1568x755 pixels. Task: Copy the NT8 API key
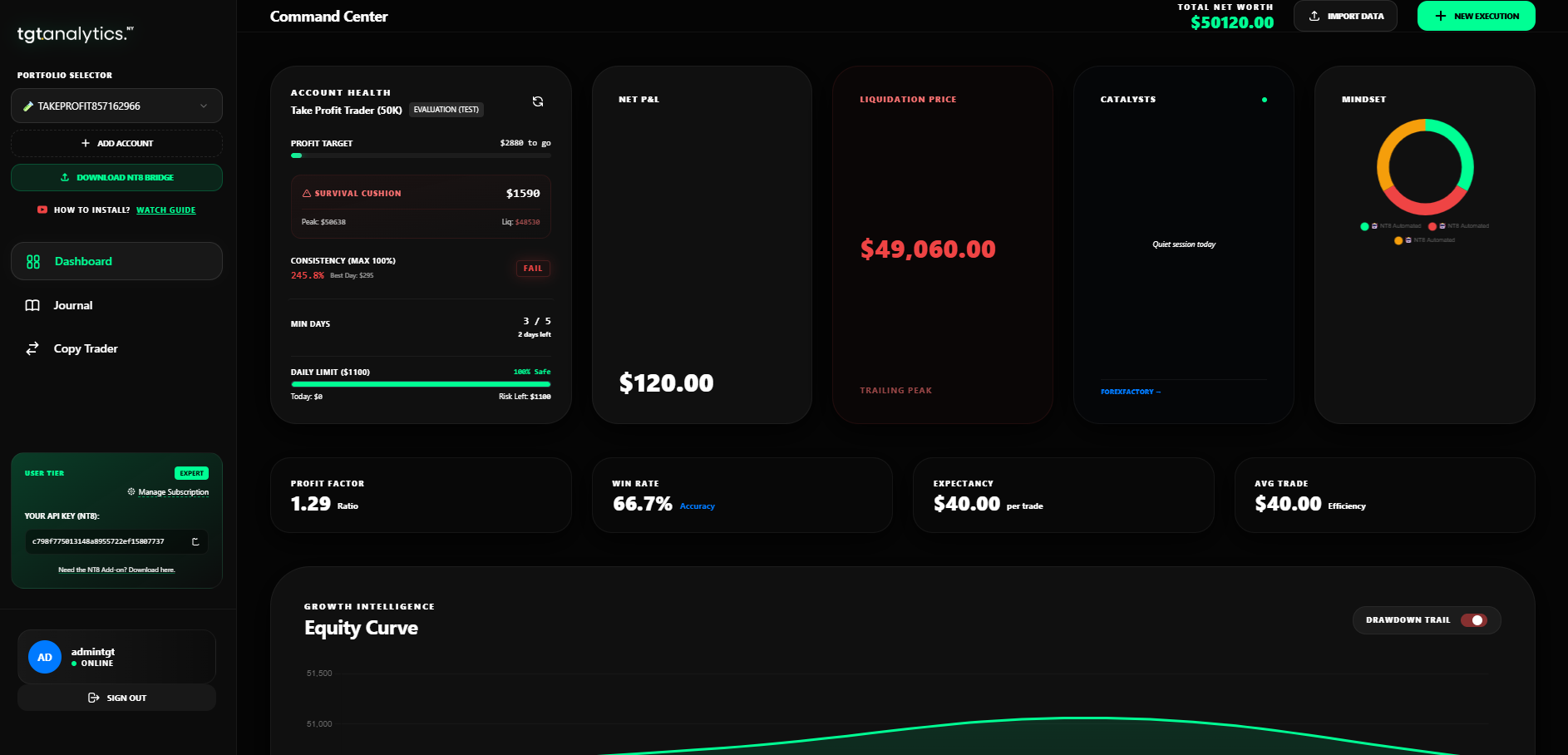pyautogui.click(x=195, y=542)
